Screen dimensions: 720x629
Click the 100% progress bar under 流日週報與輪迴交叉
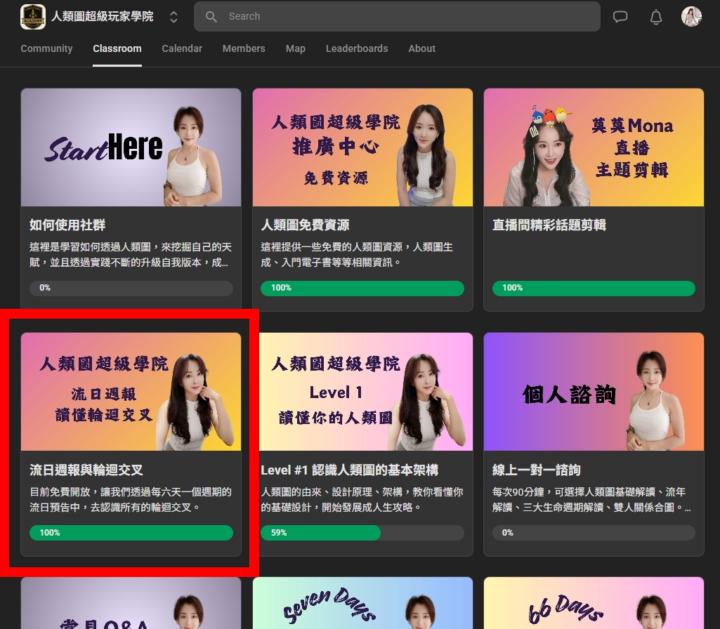coord(131,533)
